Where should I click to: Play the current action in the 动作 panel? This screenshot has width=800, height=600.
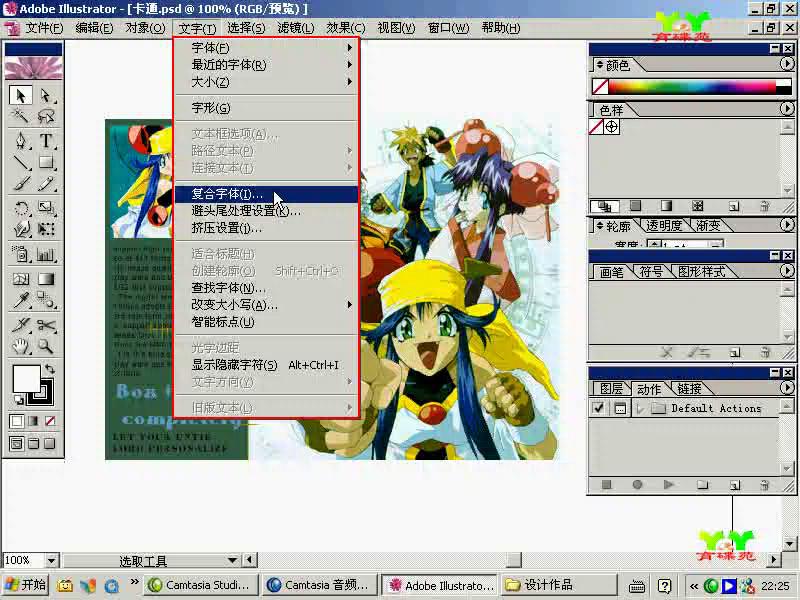[668, 485]
